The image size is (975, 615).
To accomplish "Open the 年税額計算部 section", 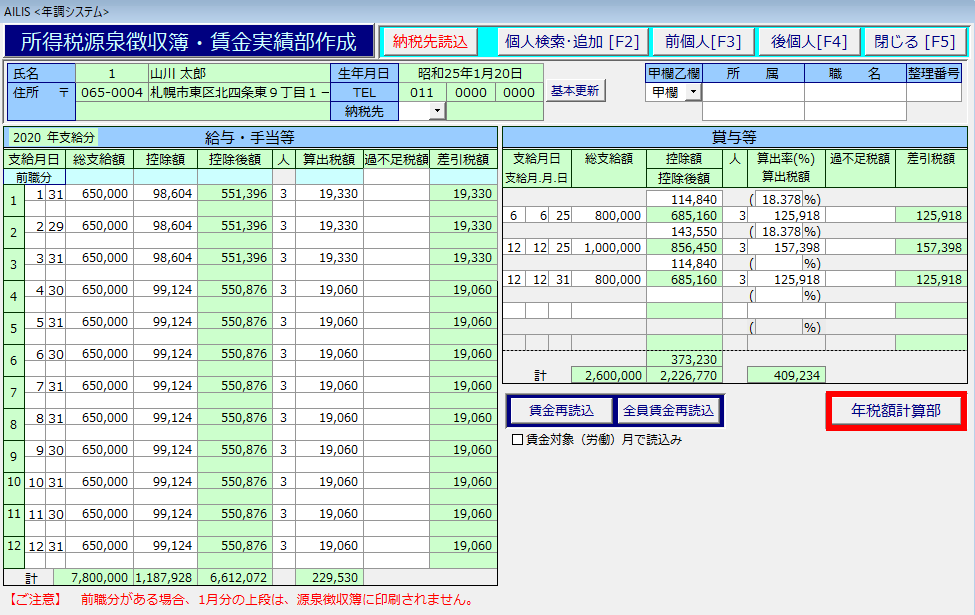I will pyautogui.click(x=896, y=411).
